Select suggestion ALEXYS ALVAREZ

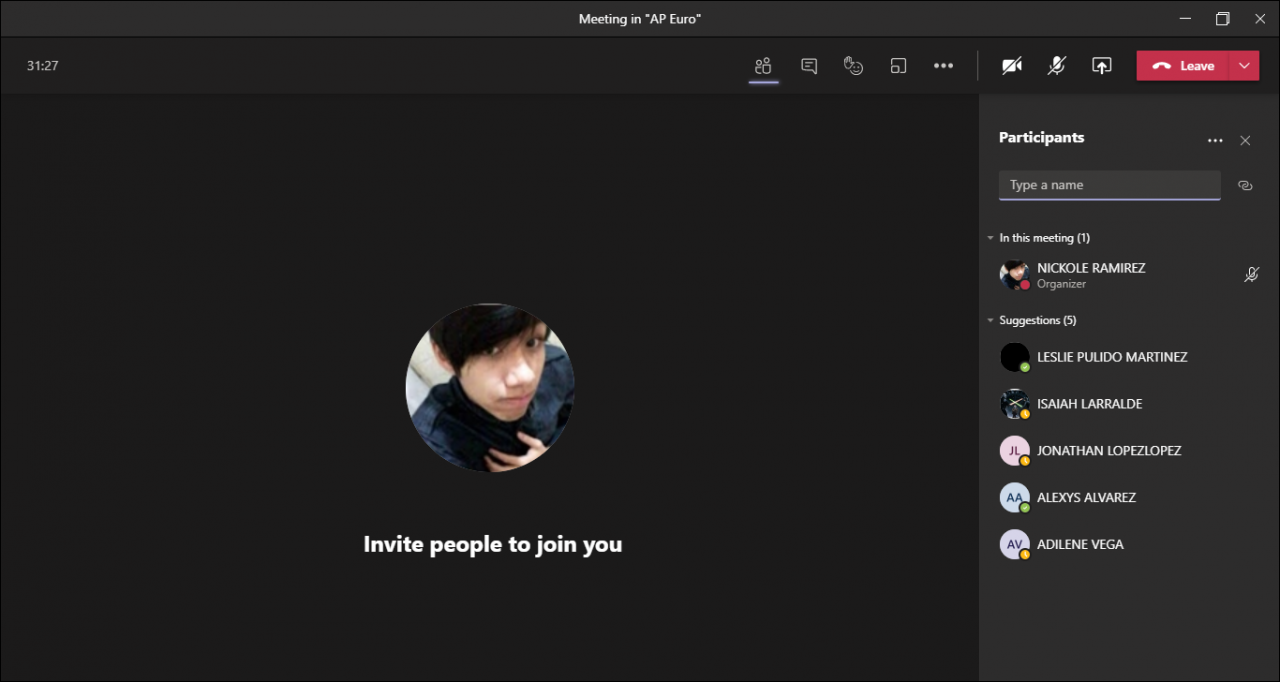(1129, 497)
